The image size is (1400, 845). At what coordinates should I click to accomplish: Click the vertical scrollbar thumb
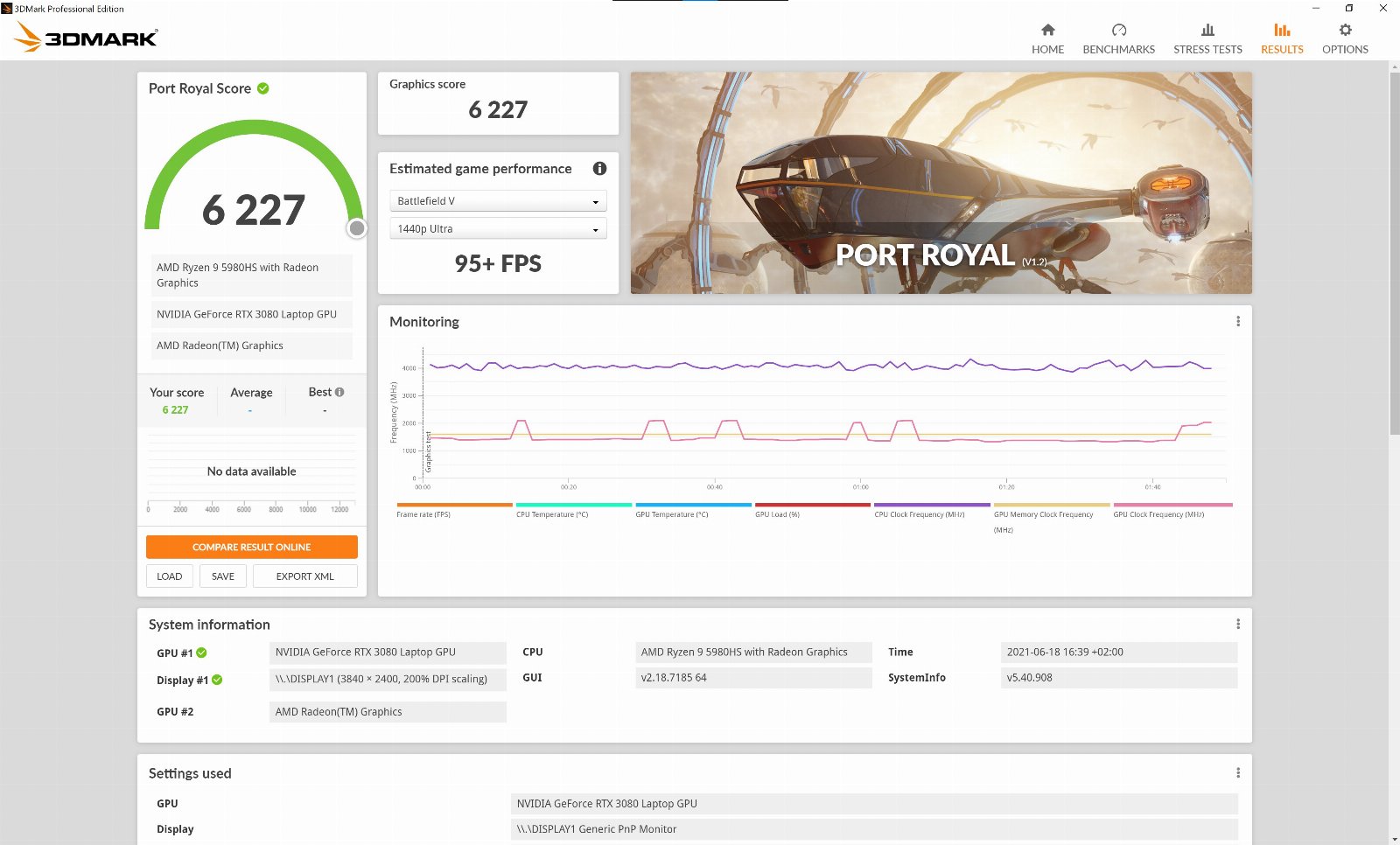pyautogui.click(x=1395, y=254)
